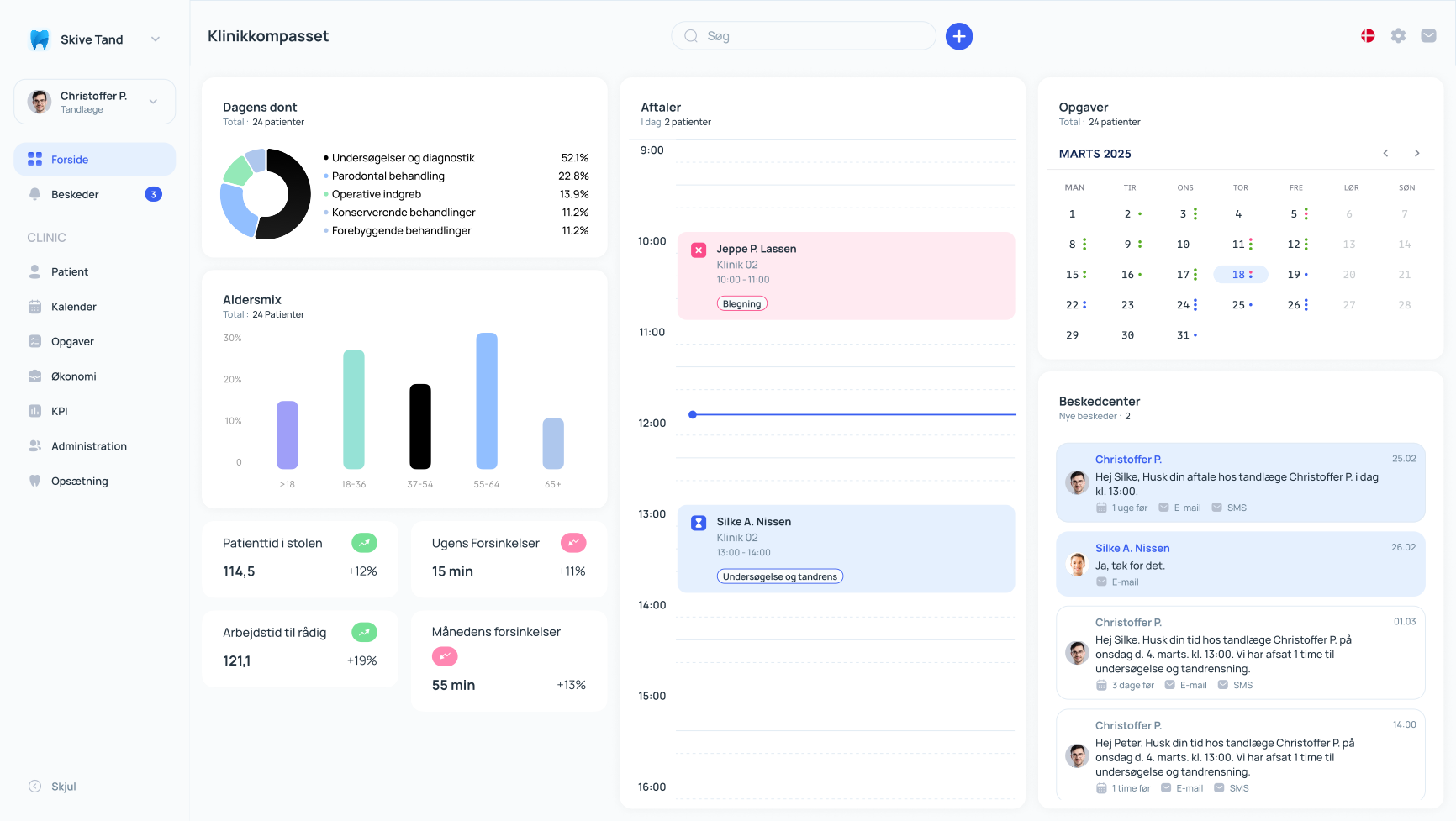The height and width of the screenshot is (821, 1456).
Task: Click the blue plus add button
Action: [959, 36]
